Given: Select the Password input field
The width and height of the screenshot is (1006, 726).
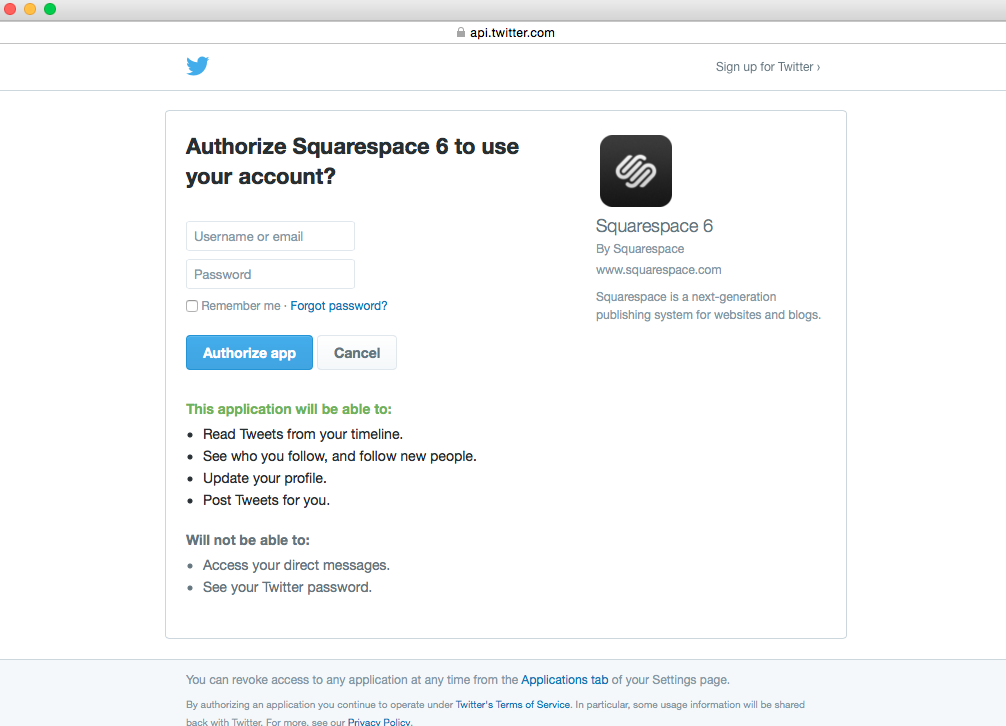Looking at the screenshot, I should coord(270,274).
